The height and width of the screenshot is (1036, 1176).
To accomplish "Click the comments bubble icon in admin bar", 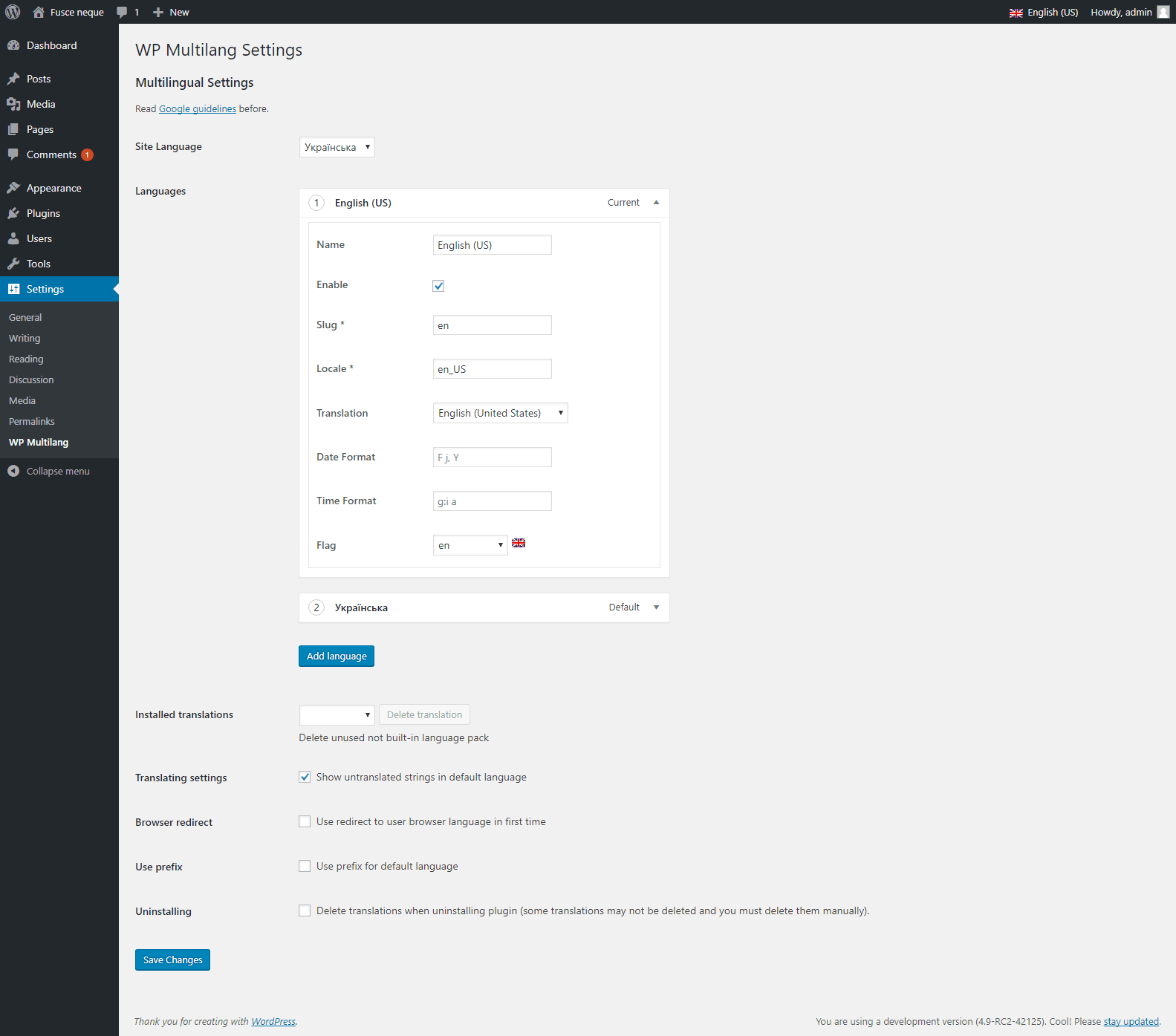I will pos(122,12).
